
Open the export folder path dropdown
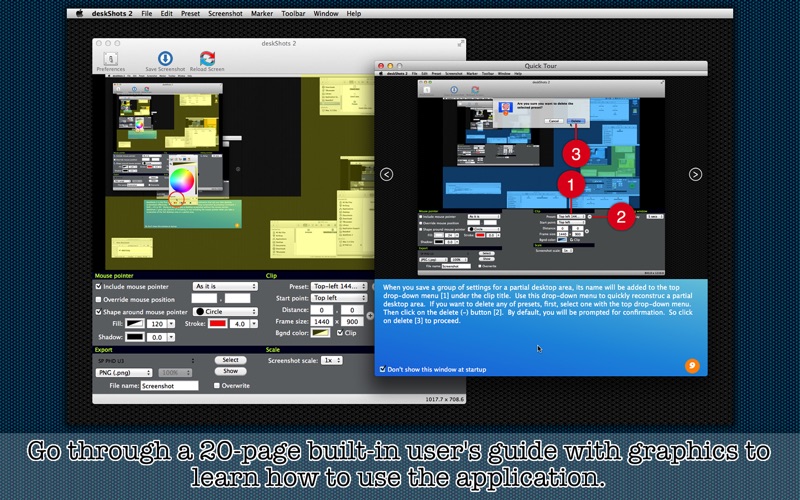146,361
